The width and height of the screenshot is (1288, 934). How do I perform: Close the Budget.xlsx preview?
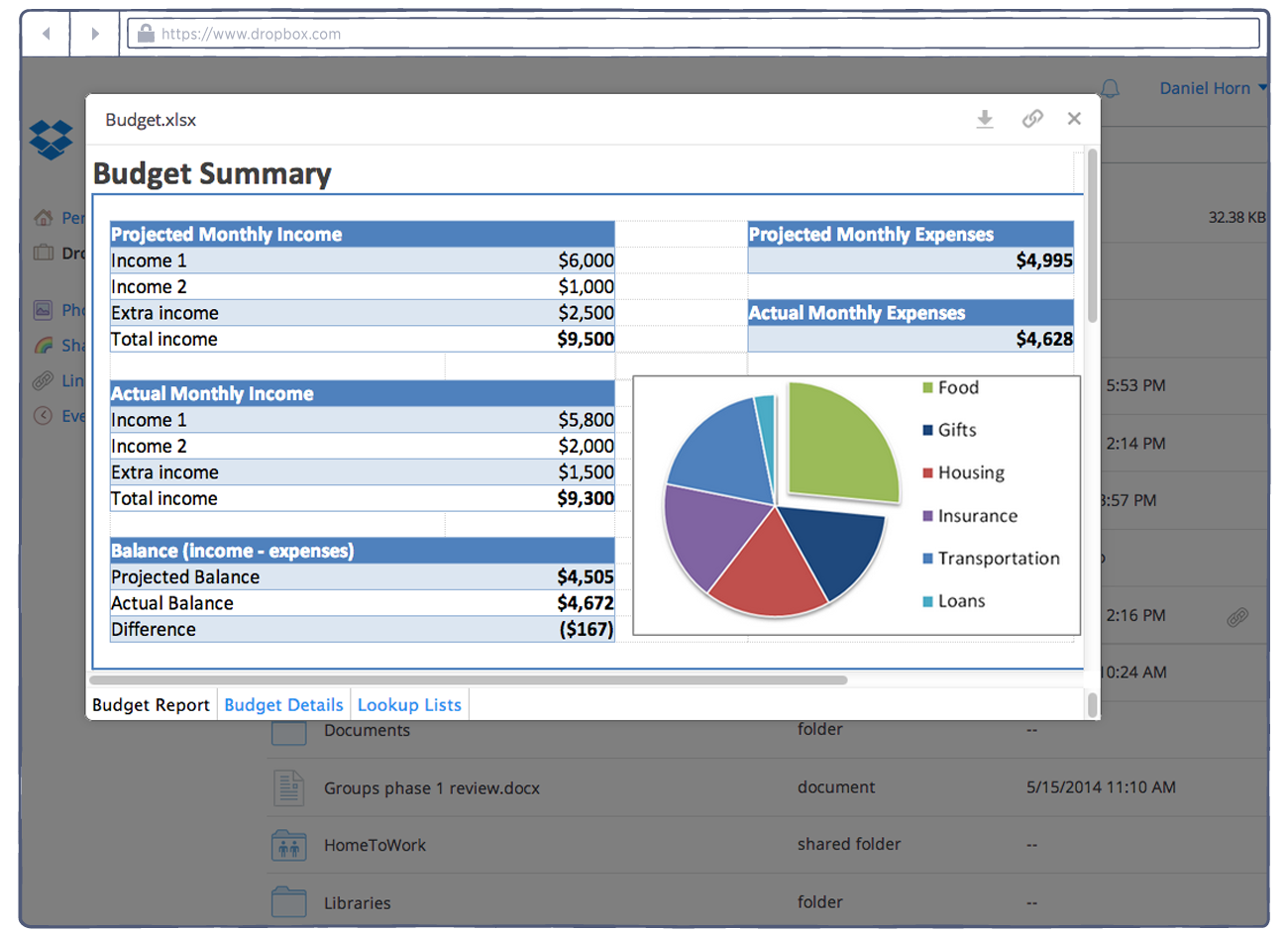[1074, 119]
